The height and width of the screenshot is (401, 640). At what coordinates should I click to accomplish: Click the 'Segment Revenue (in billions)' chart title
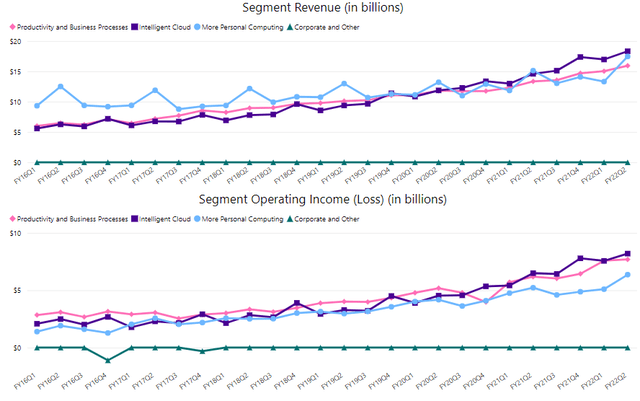(320, 9)
